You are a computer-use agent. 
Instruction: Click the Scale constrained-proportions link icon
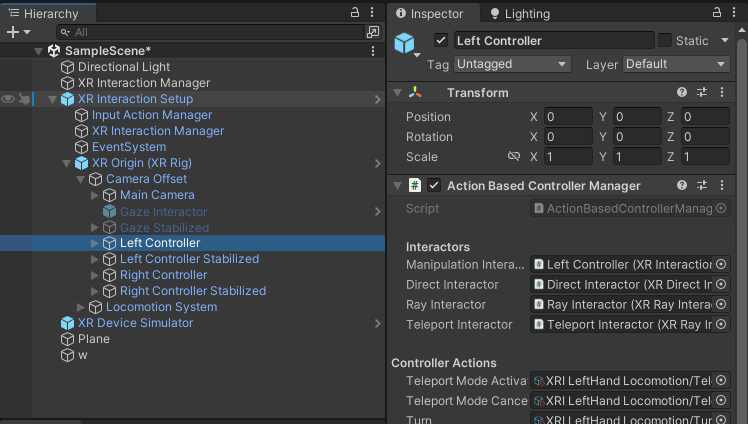pos(514,157)
